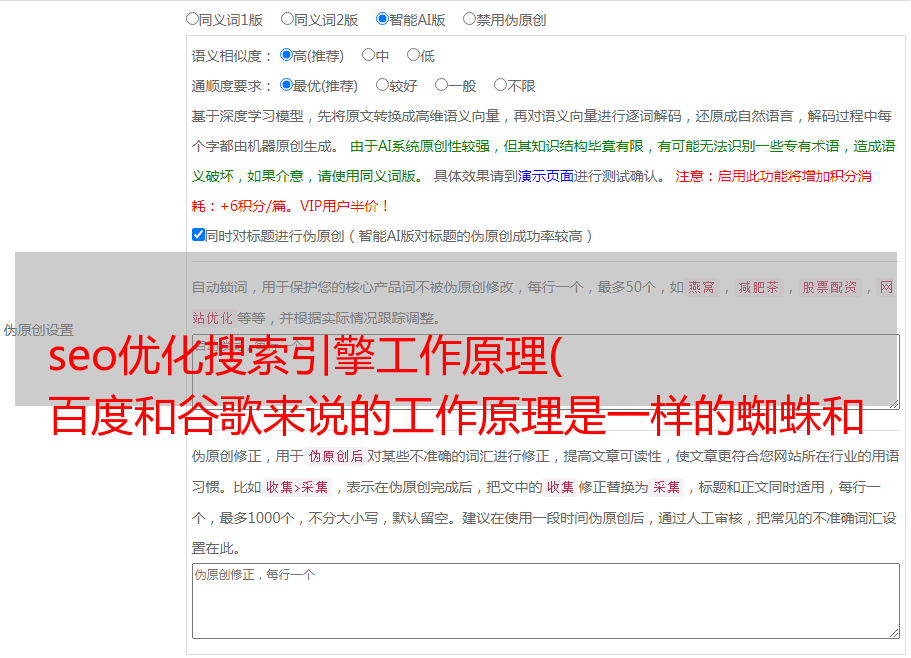The image size is (911, 658).
Task: Set 语义相似度 to 高(推荐)
Action: click(286, 55)
